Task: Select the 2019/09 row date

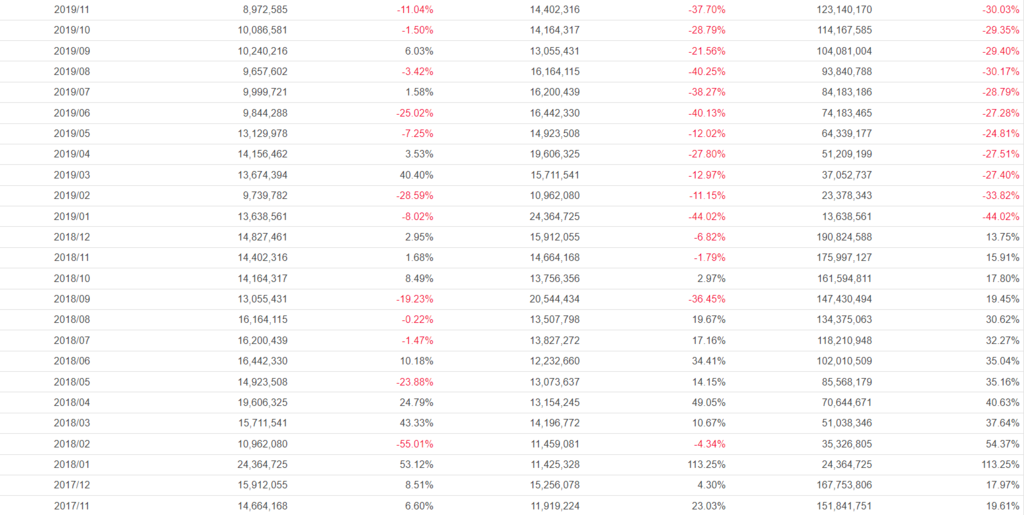Action: pyautogui.click(x=71, y=51)
